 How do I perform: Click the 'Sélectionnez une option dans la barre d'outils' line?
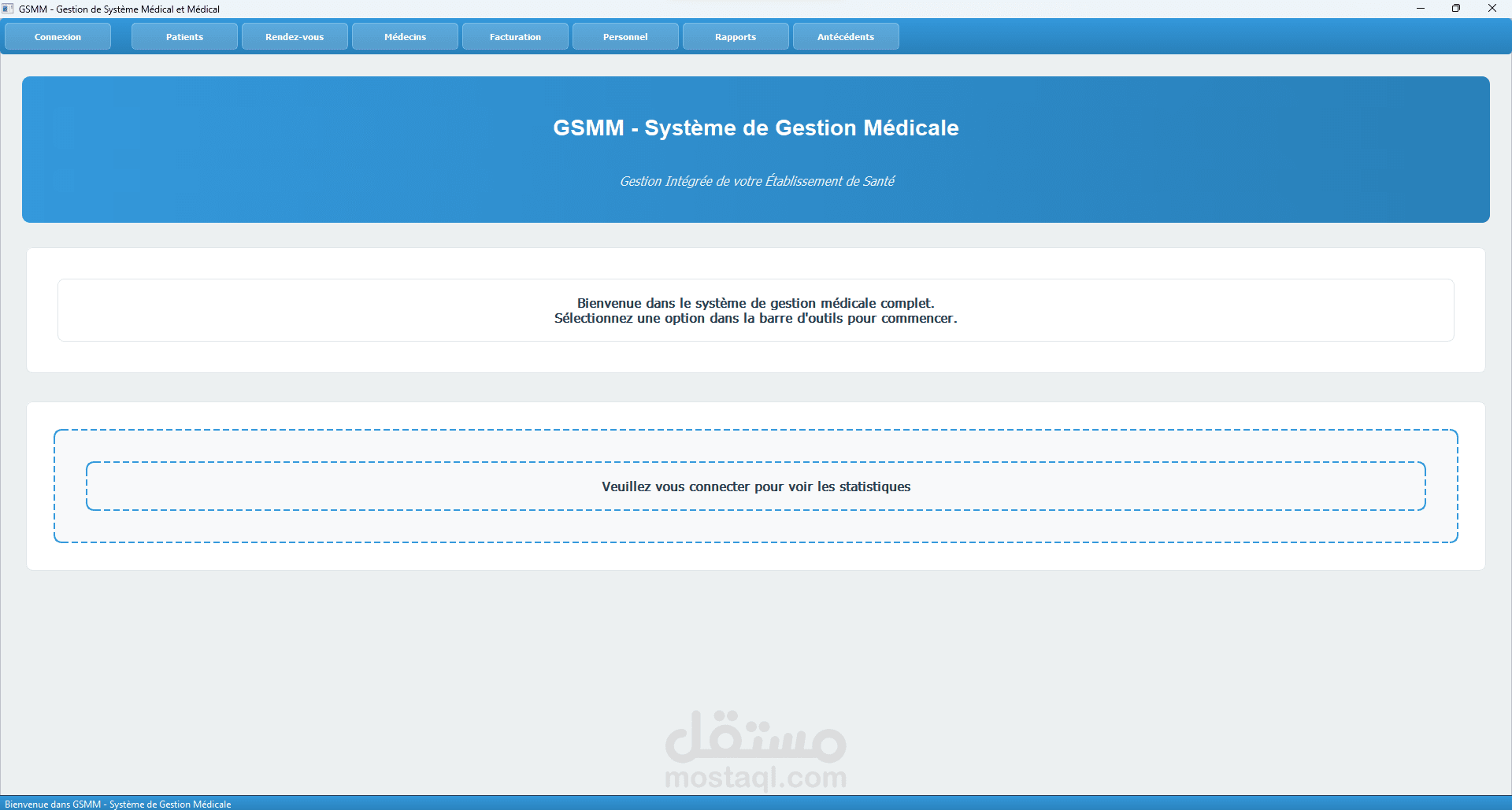pyautogui.click(x=756, y=318)
